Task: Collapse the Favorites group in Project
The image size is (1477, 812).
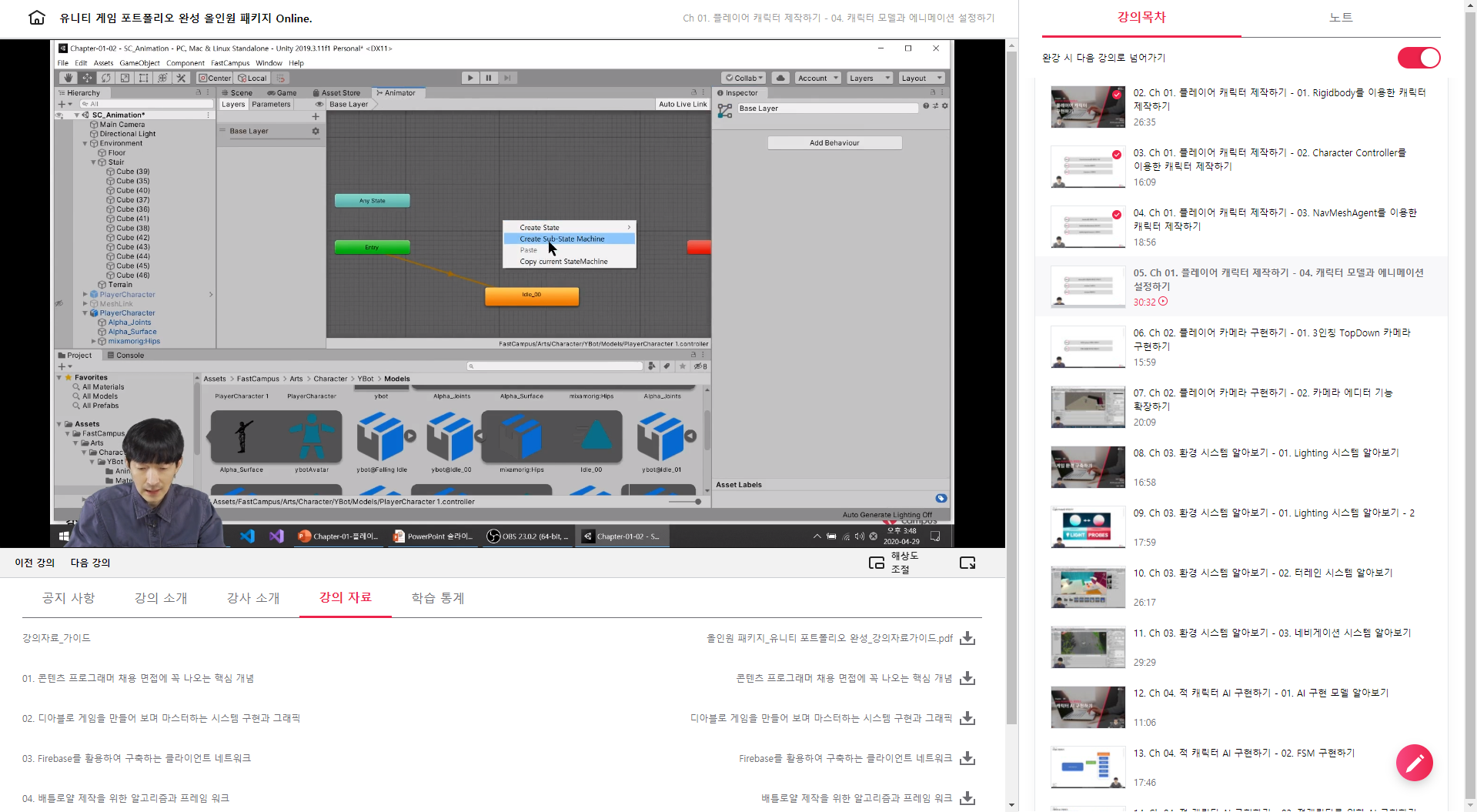Action: [59, 378]
